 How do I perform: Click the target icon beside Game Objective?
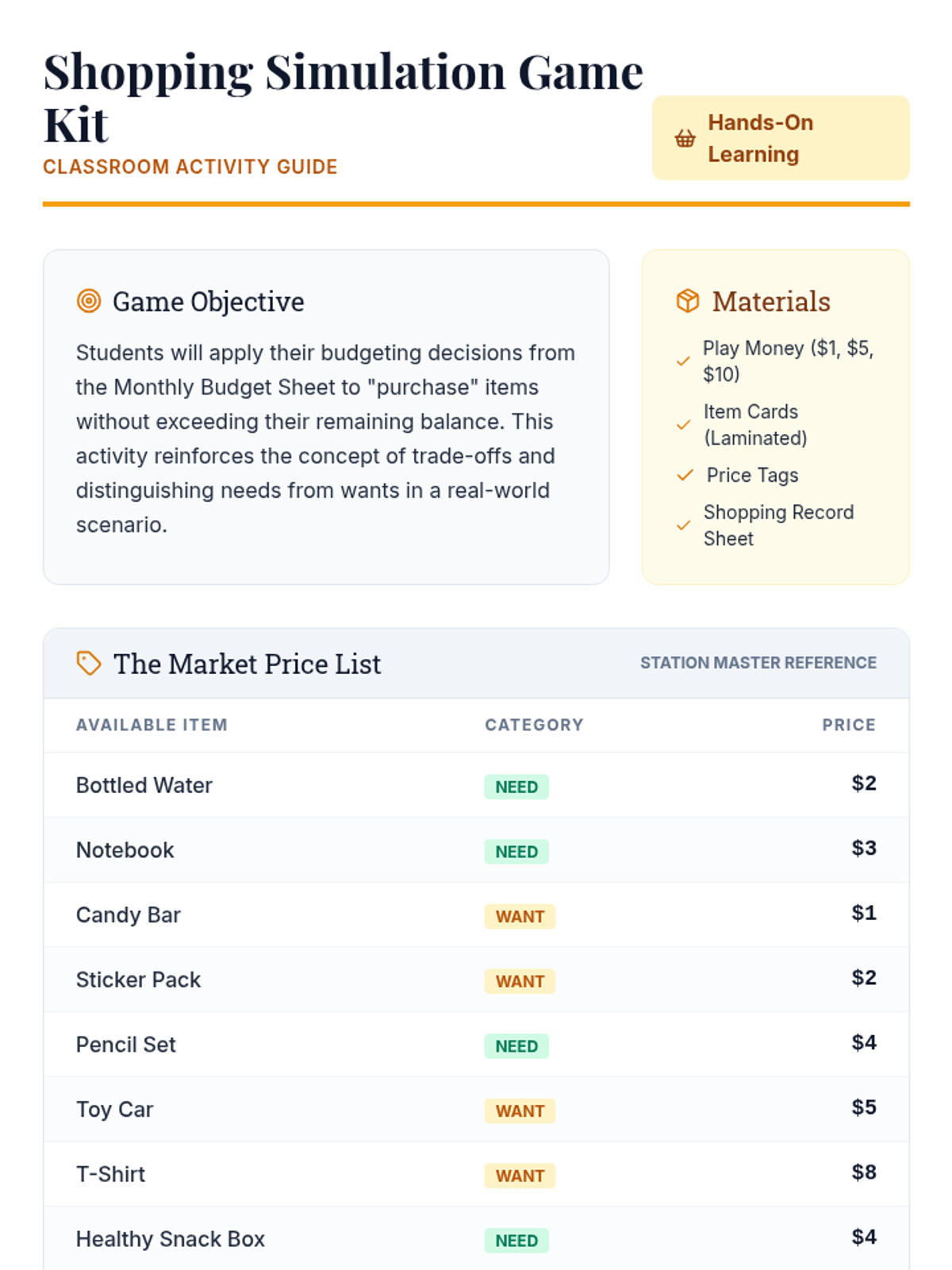[89, 301]
